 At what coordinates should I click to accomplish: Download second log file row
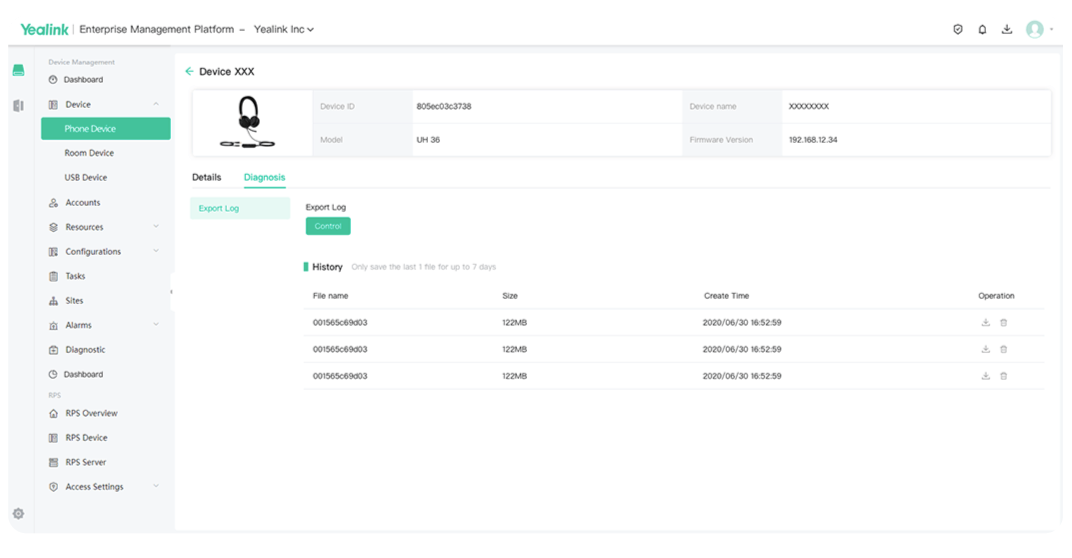(986, 349)
